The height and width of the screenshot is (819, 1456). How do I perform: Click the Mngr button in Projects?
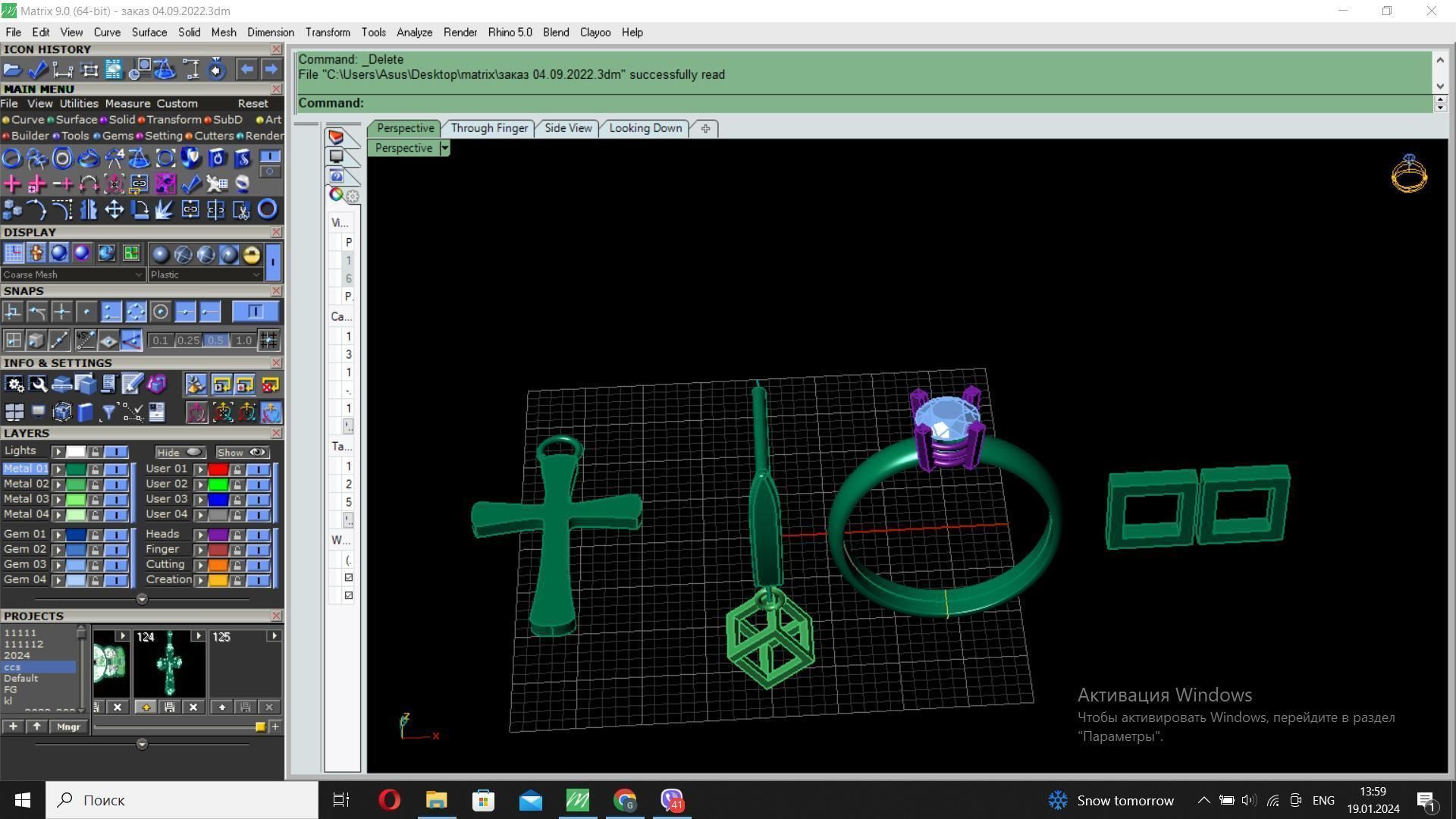tap(68, 726)
